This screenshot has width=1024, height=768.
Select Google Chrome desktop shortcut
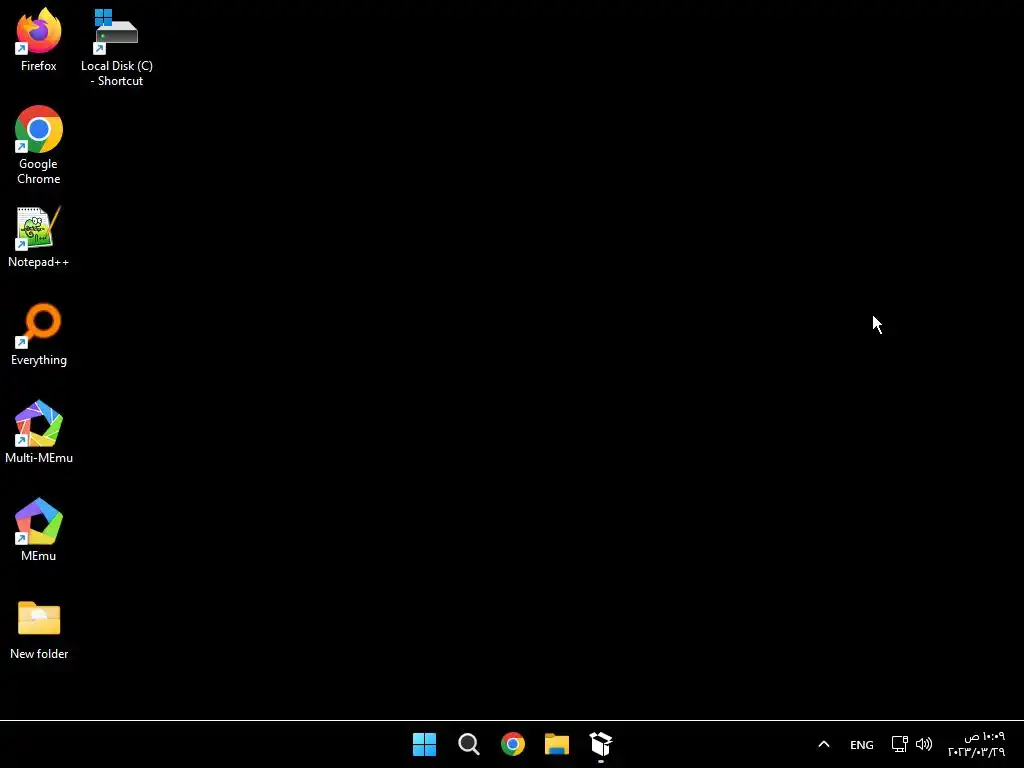pos(39,145)
